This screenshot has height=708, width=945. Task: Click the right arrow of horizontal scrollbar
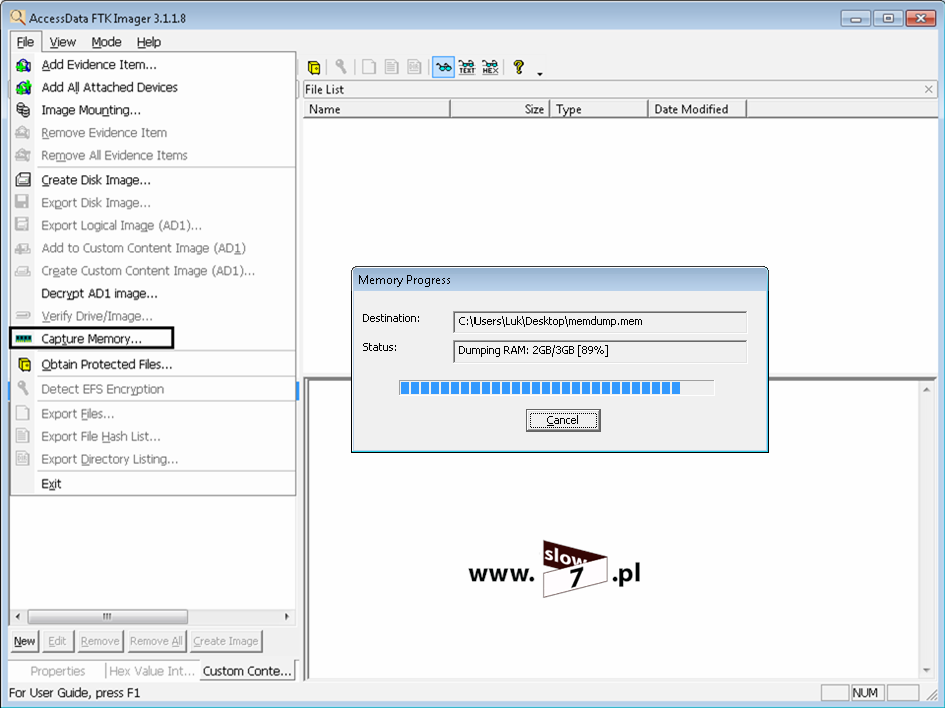[287, 616]
